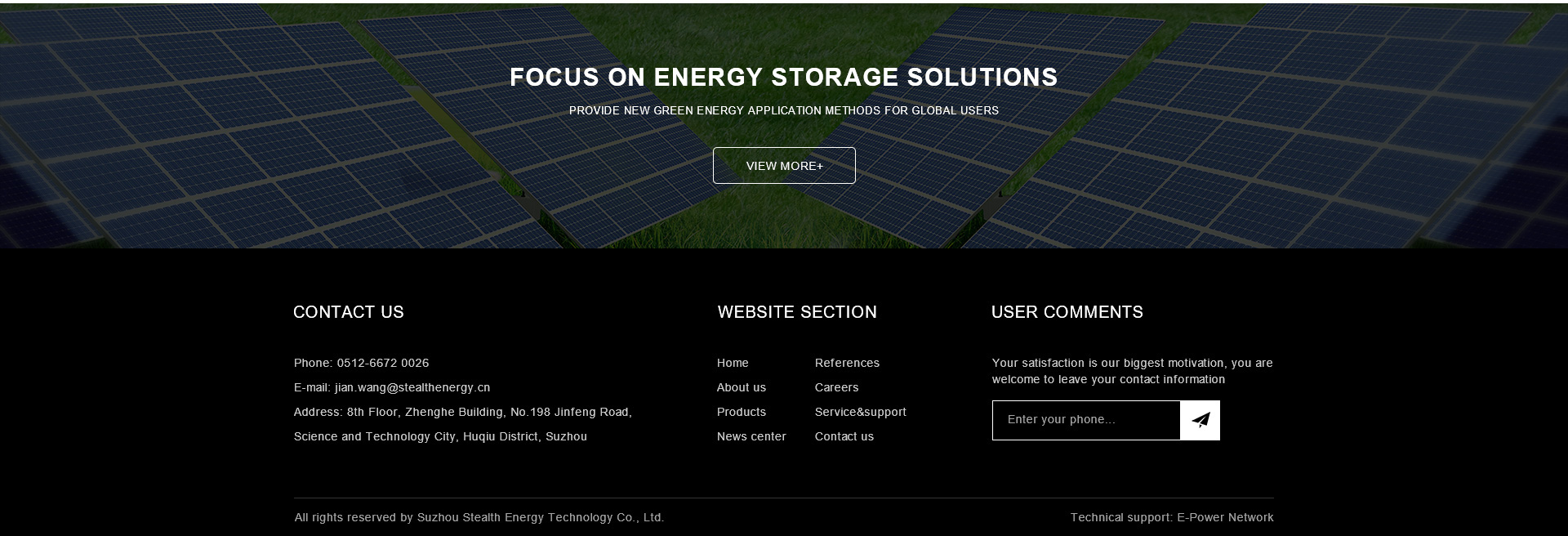The image size is (1568, 536).
Task: Click the paper plane submit icon
Action: (x=1200, y=420)
